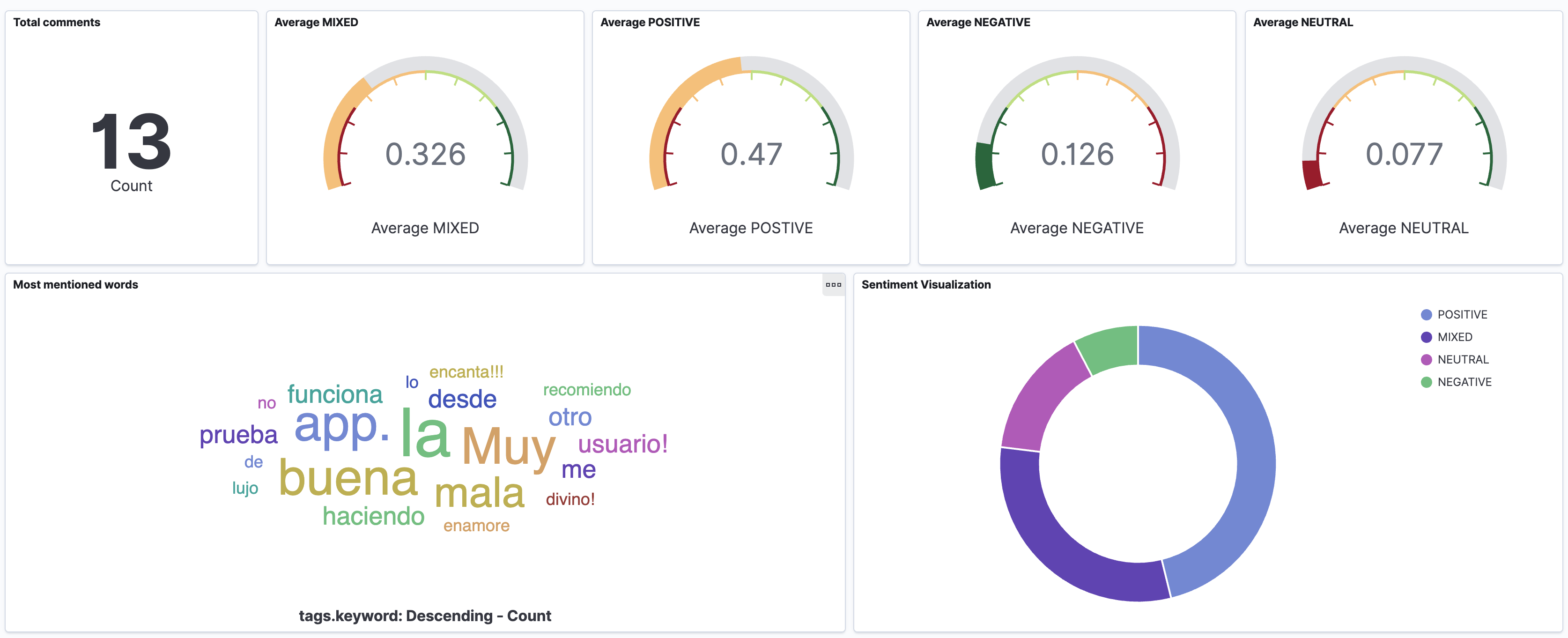Click the NEGATIVE legend color dot
The width and height of the screenshot is (1568, 638).
[1426, 382]
